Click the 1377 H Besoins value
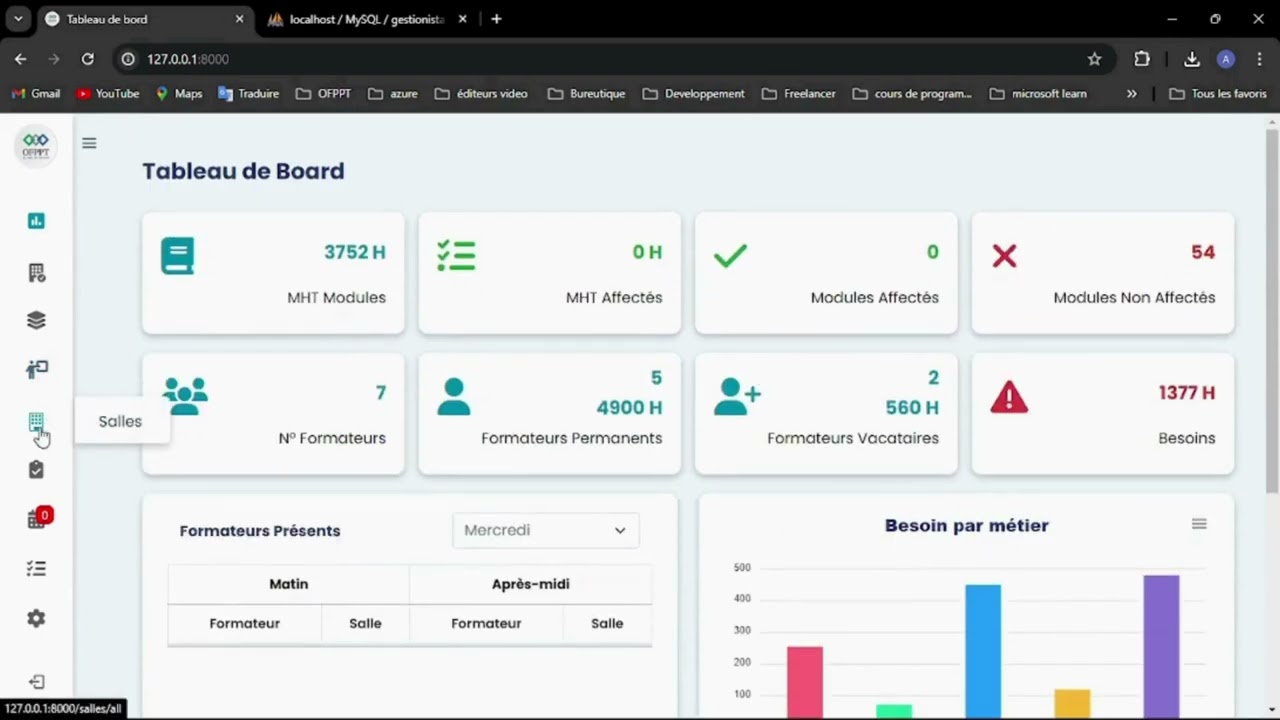The height and width of the screenshot is (720, 1280). [x=1187, y=393]
